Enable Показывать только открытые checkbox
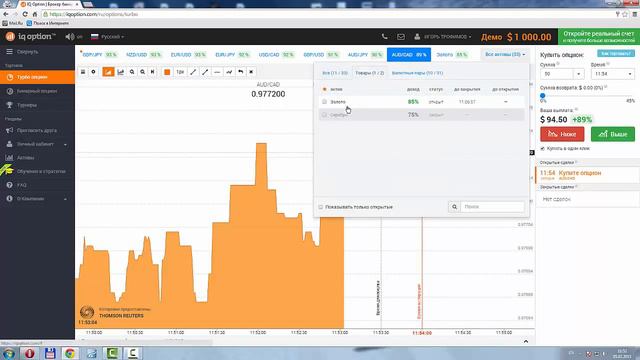The height and width of the screenshot is (360, 640). (321, 207)
